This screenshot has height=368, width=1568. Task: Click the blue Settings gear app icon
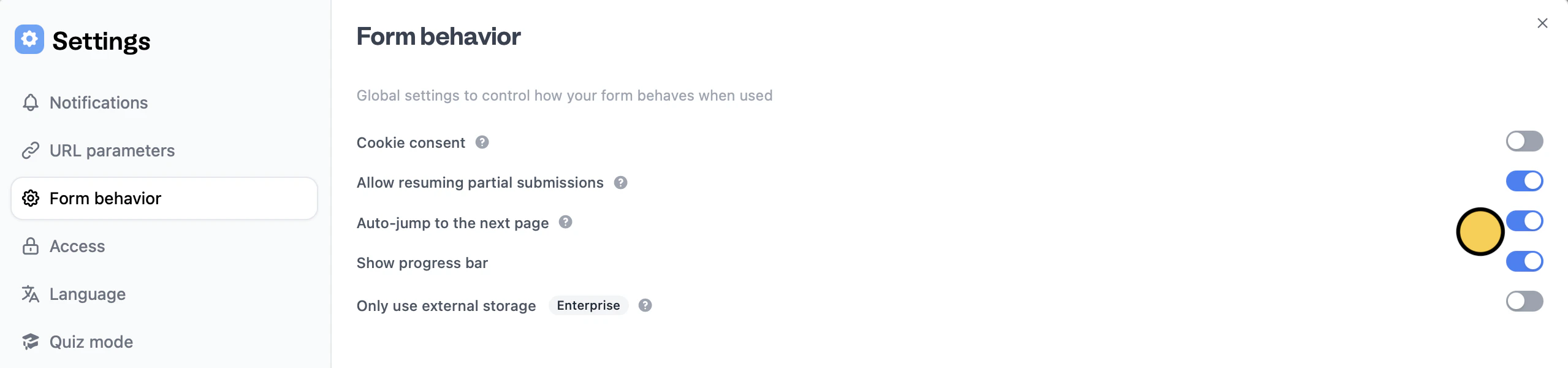coord(29,40)
